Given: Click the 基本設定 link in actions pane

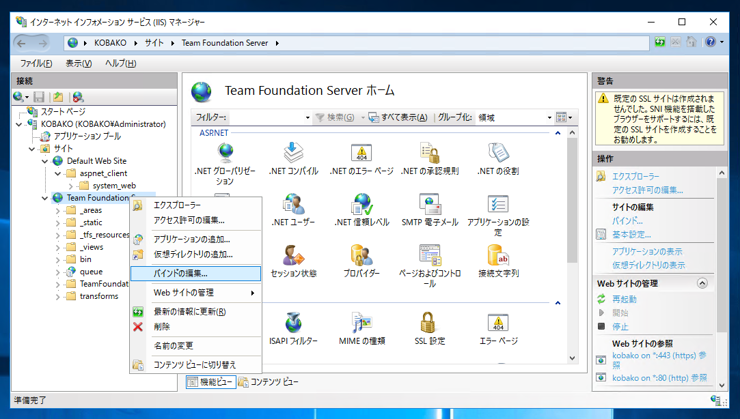Looking at the screenshot, I should point(631,235).
